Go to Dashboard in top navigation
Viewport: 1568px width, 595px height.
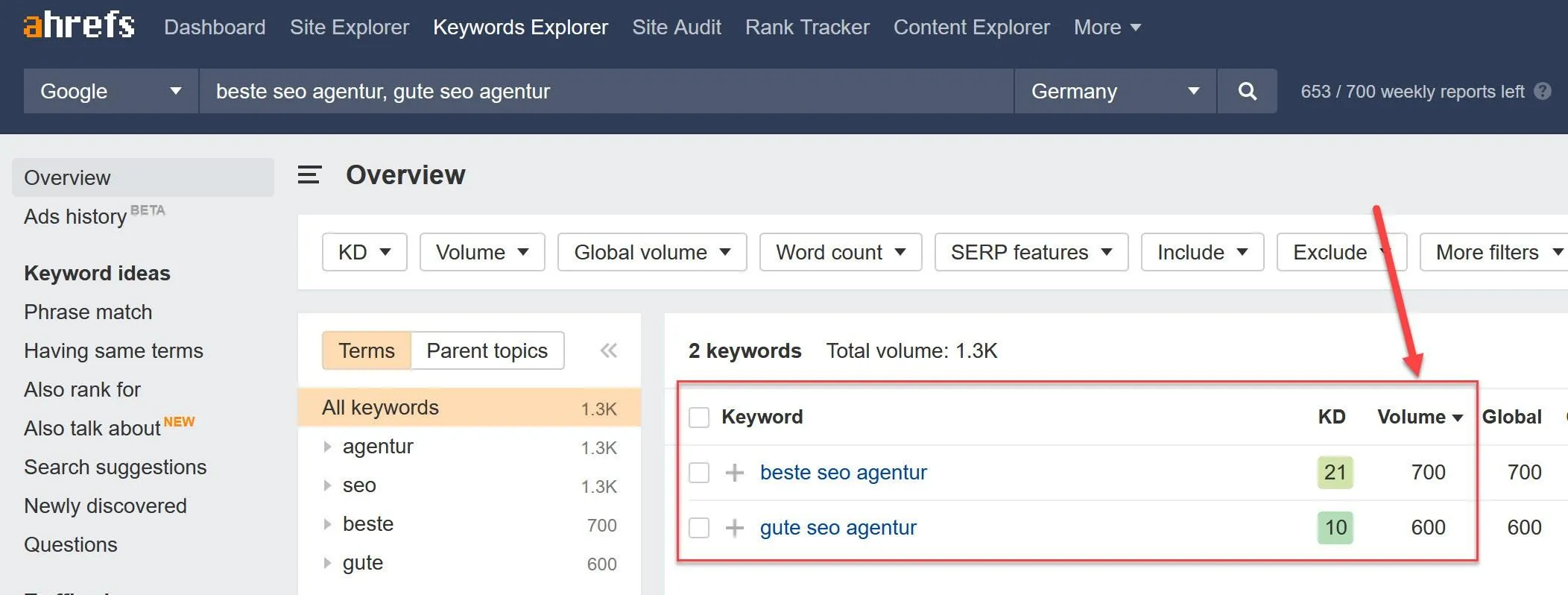pyautogui.click(x=215, y=27)
